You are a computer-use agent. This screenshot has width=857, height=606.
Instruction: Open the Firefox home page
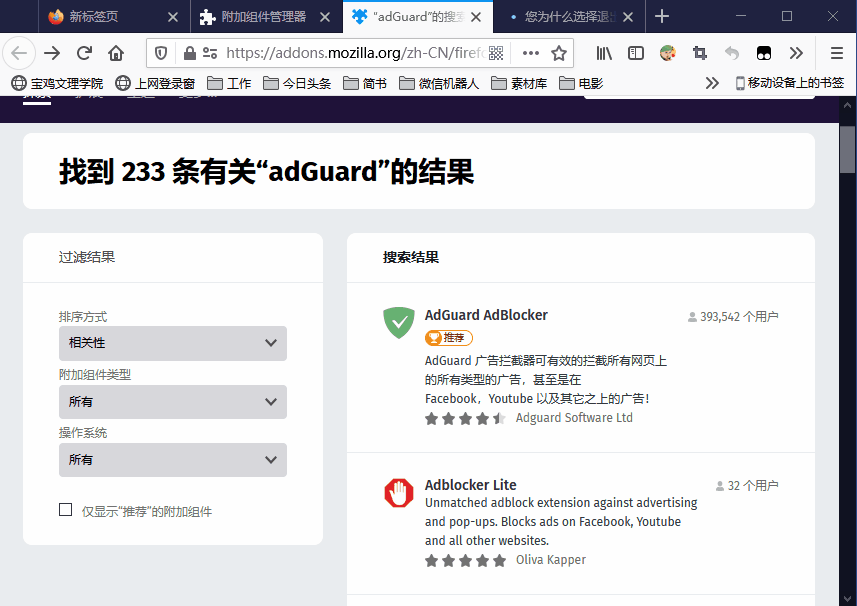point(116,53)
